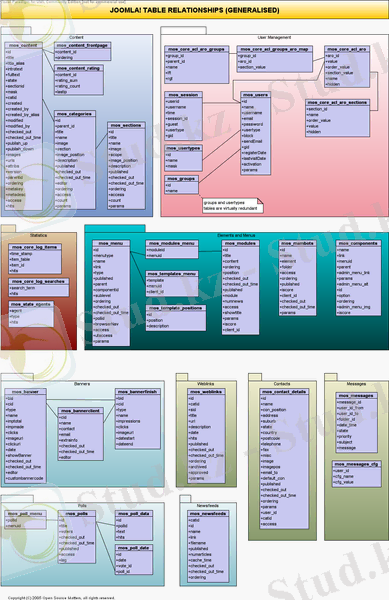The image size is (389, 600).
Task: Select the mos_sections table
Action: (126, 166)
